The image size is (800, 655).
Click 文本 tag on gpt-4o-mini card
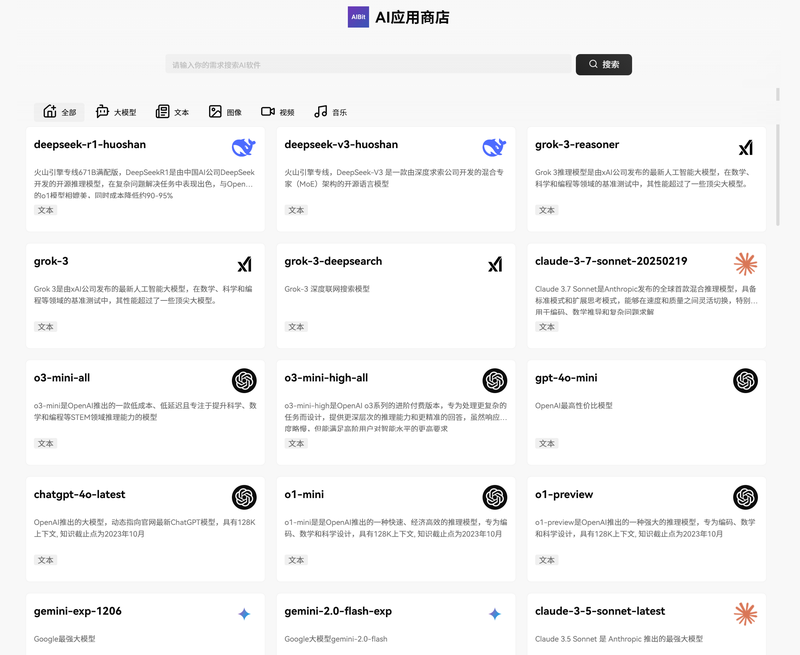546,443
